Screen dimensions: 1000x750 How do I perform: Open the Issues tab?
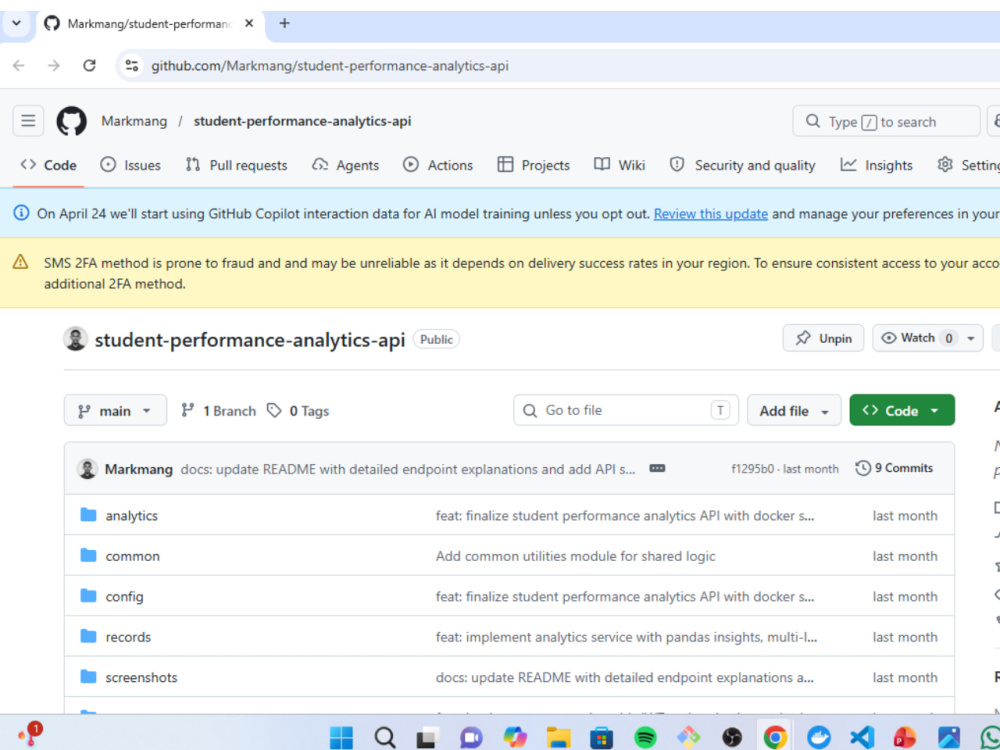pyautogui.click(x=131, y=165)
